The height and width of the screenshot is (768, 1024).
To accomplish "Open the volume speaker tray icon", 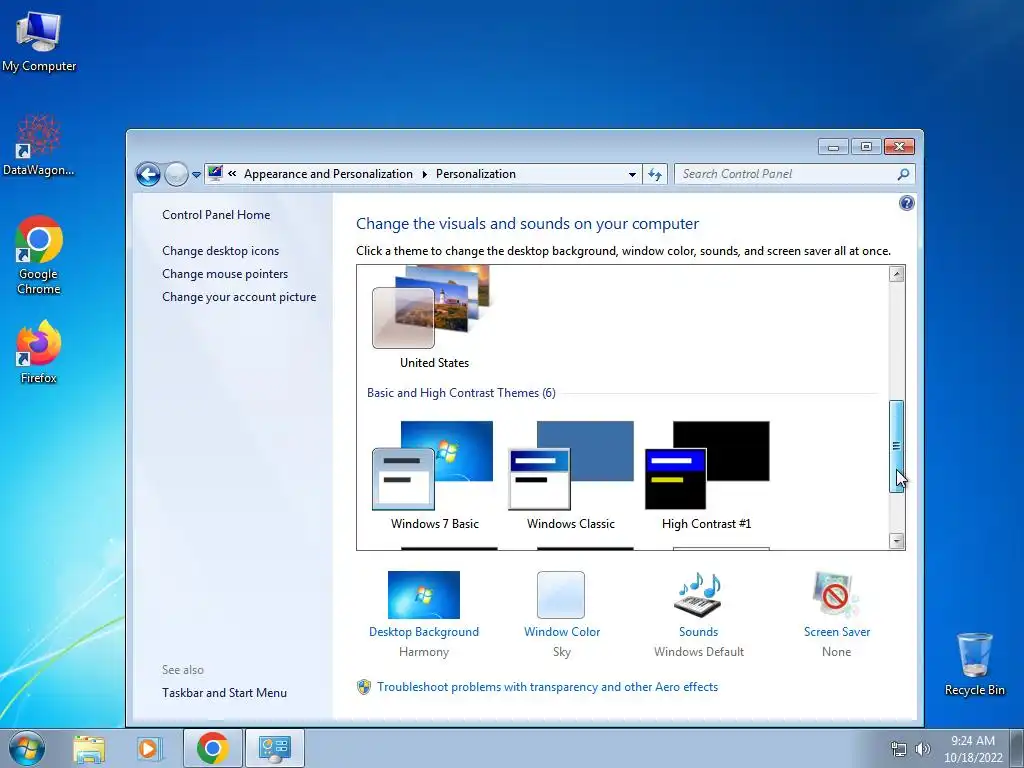I will coord(923,749).
